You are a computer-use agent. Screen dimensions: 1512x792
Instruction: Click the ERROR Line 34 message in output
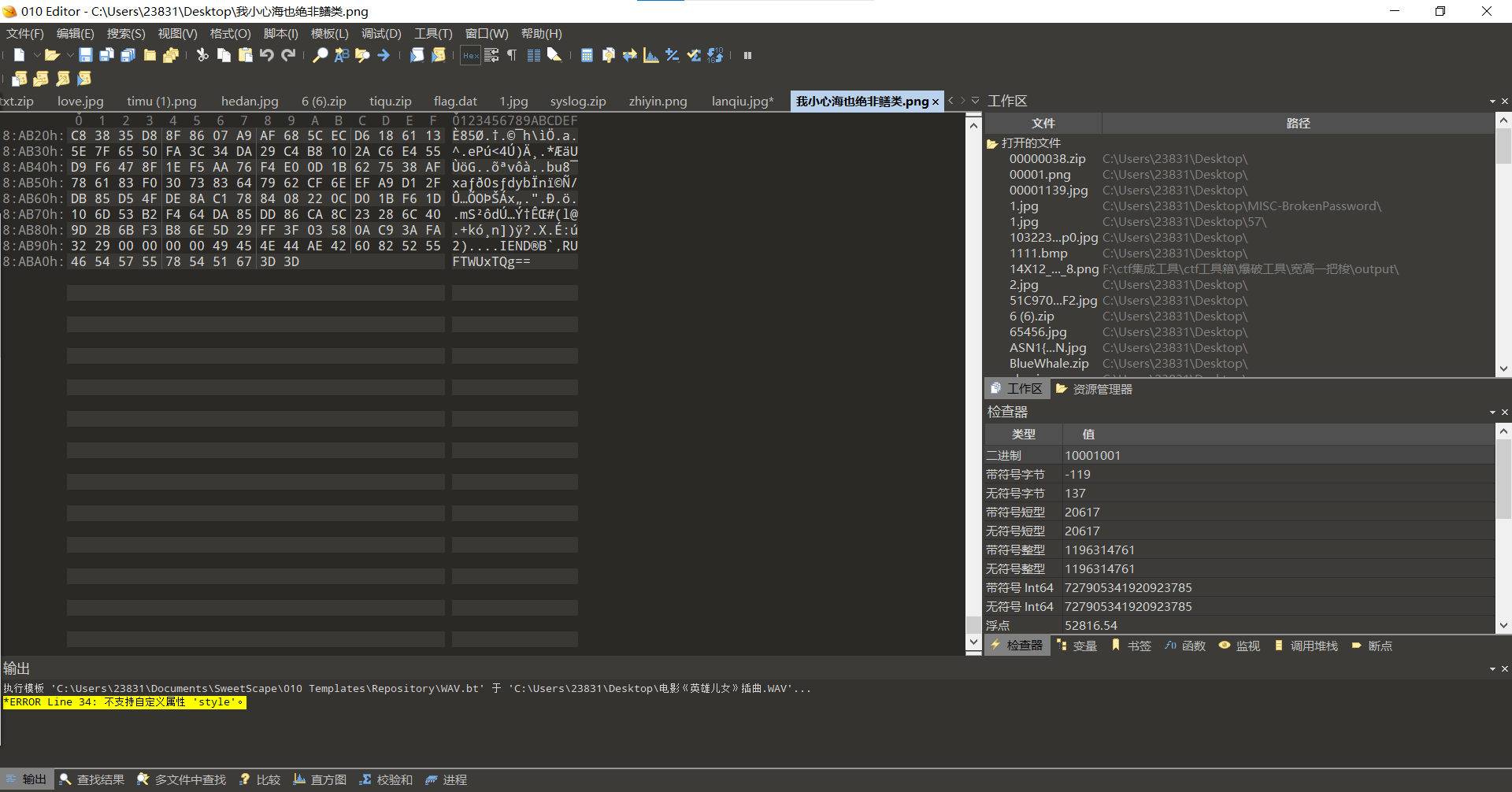click(x=124, y=702)
